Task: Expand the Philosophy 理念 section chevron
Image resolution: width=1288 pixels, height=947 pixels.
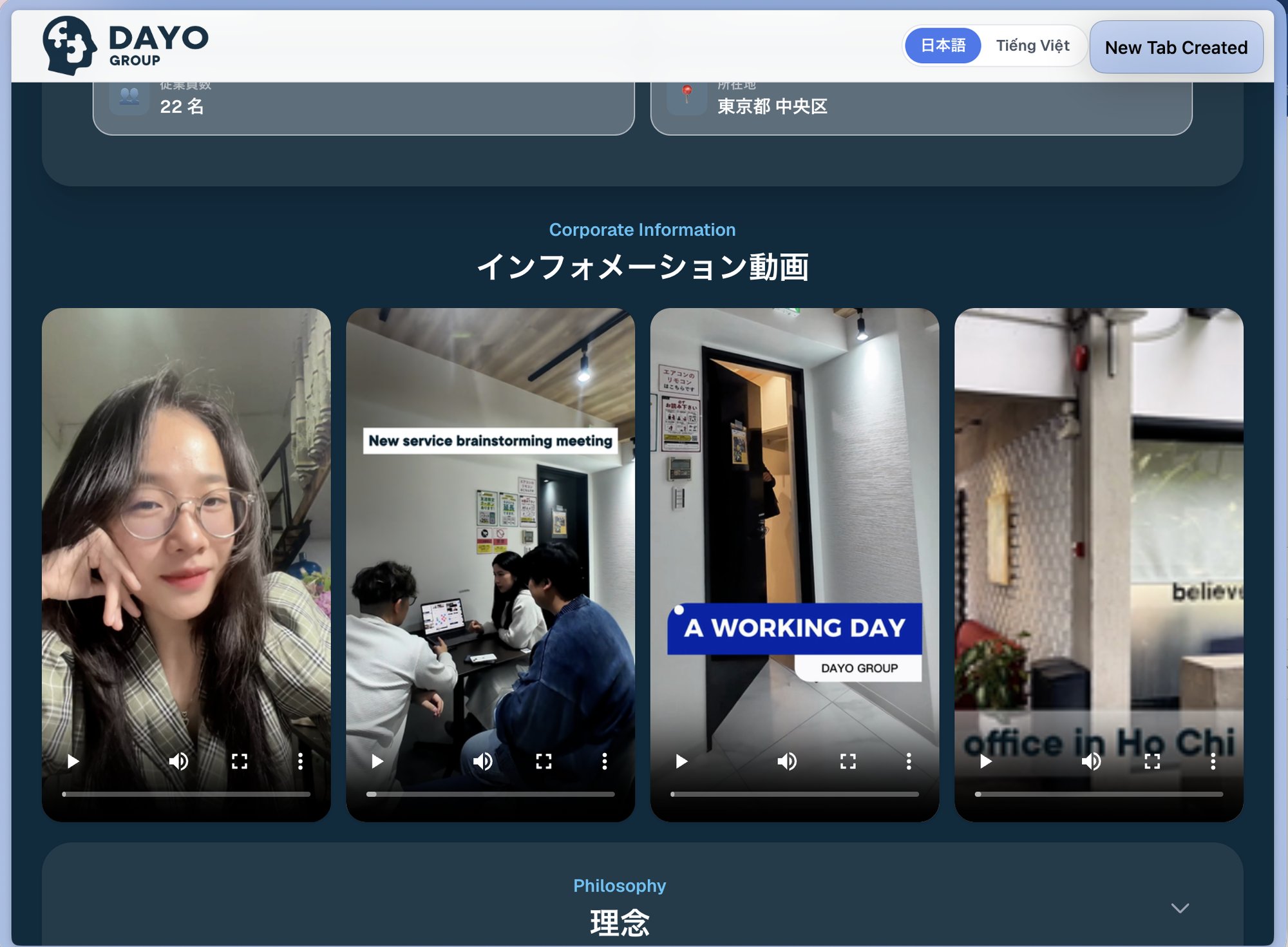Action: pyautogui.click(x=1180, y=908)
